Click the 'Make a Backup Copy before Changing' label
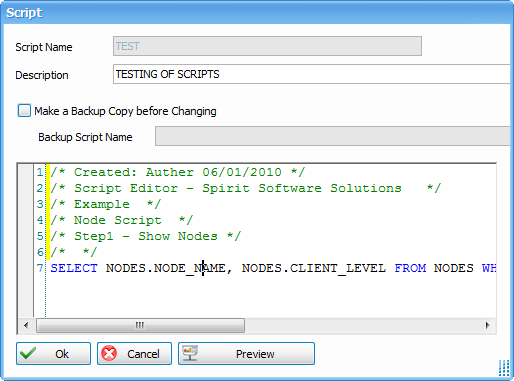Screen dimensions: 514x381 tap(125, 111)
